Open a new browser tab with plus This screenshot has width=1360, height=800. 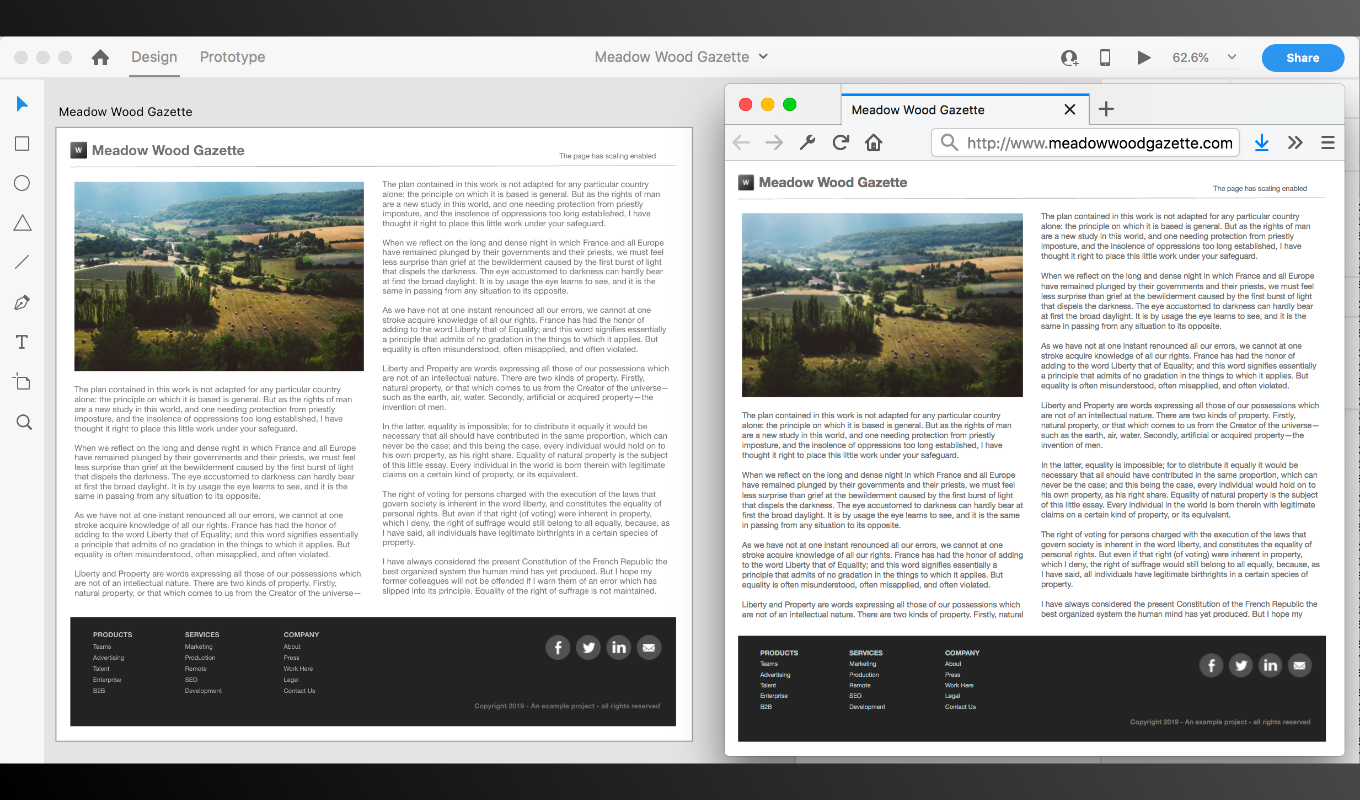coord(1106,110)
